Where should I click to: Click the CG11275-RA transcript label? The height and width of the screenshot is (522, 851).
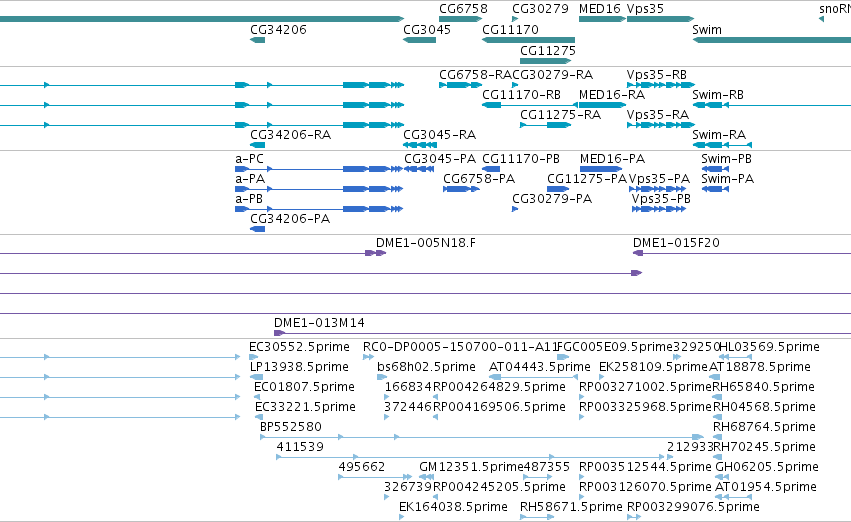click(560, 115)
